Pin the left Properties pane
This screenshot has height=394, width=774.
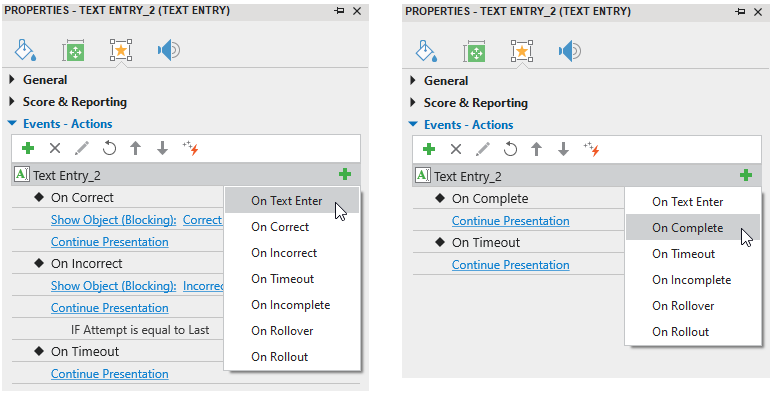pos(339,10)
